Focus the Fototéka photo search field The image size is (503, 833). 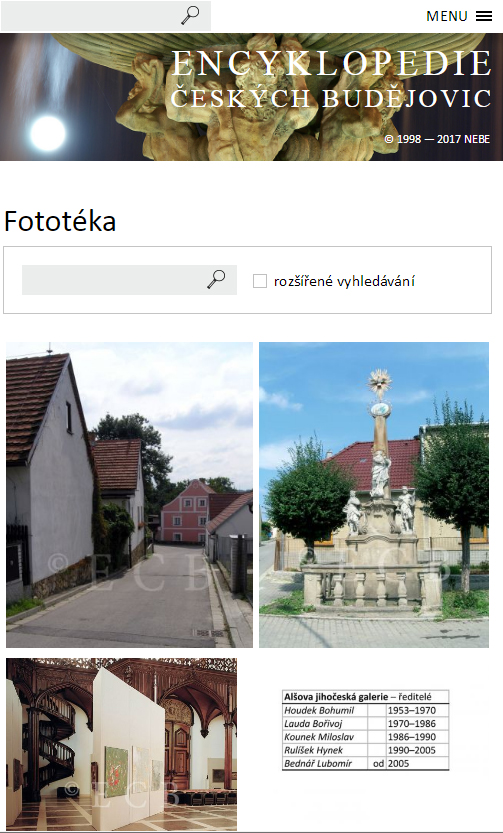(x=129, y=280)
